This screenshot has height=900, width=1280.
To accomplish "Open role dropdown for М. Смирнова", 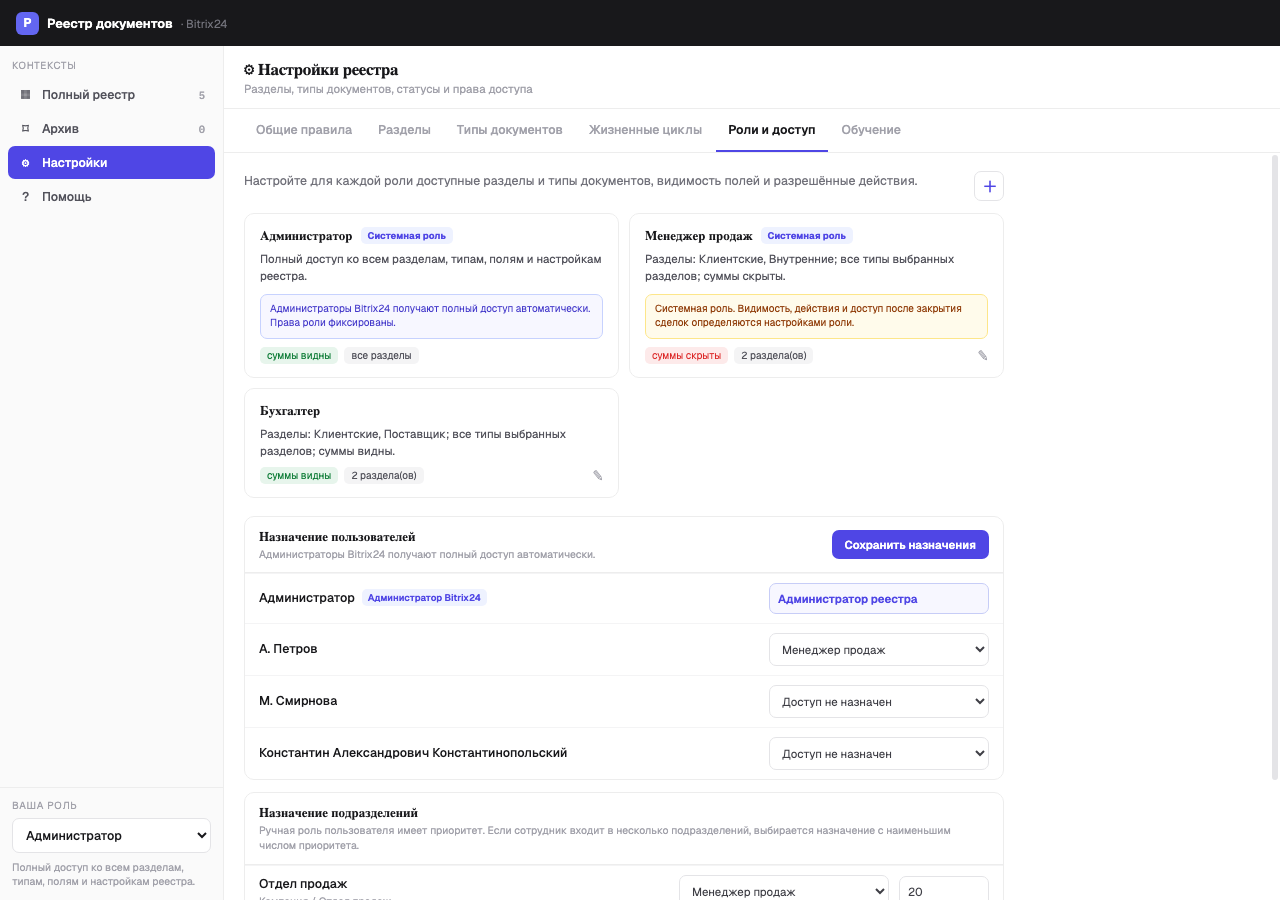I will 879,702.
